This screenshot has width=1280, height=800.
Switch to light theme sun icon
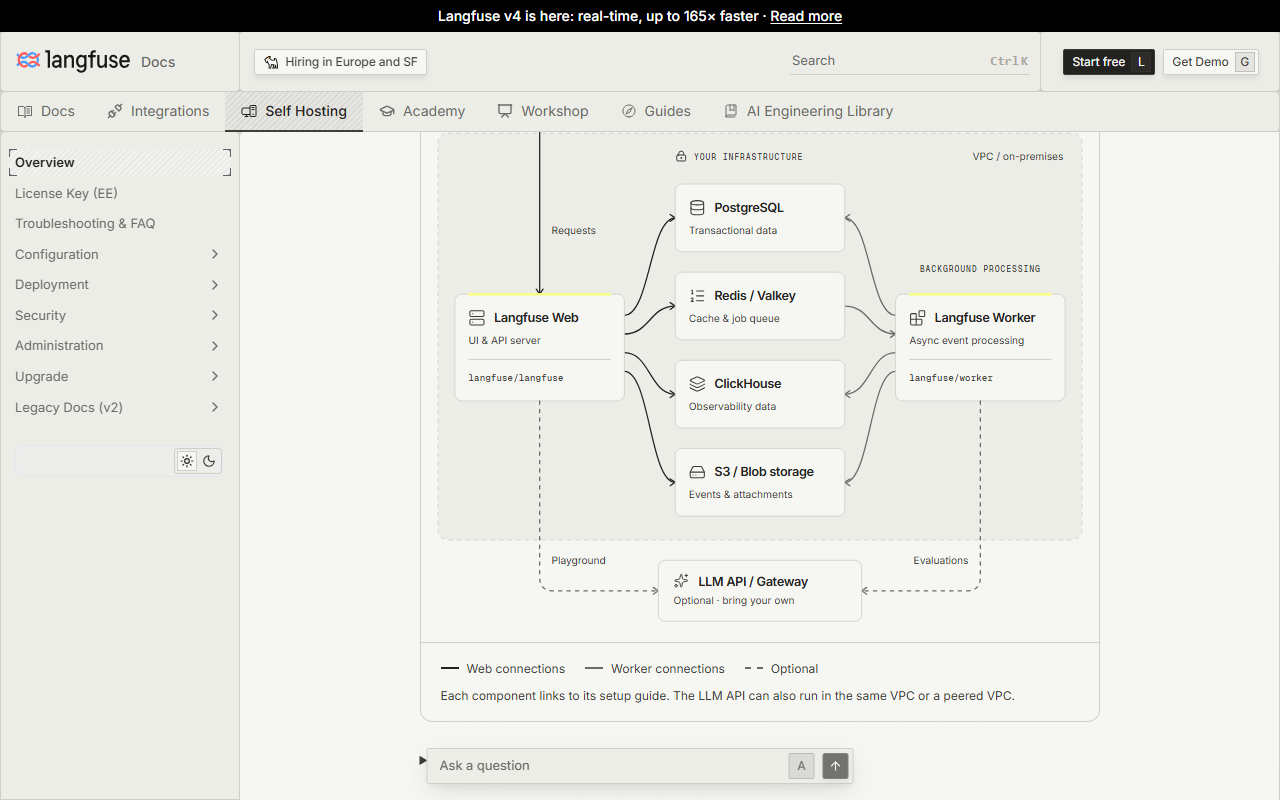click(x=186, y=461)
